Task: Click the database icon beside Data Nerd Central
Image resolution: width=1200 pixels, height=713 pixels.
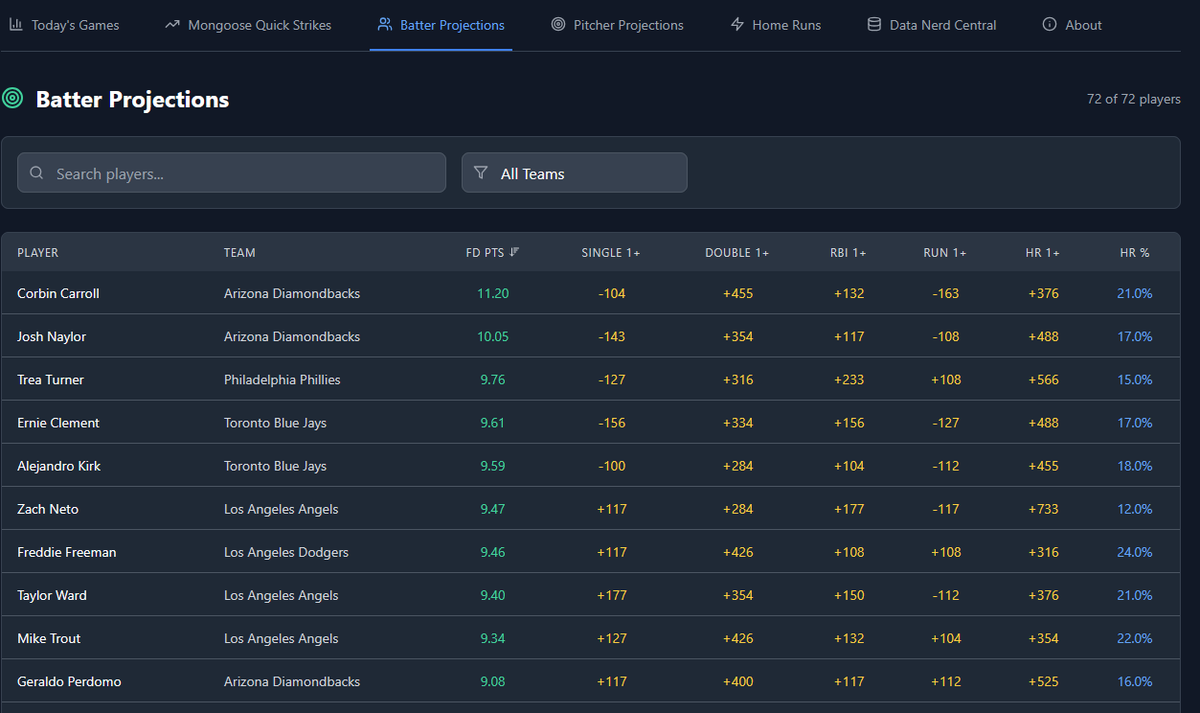Action: point(874,24)
